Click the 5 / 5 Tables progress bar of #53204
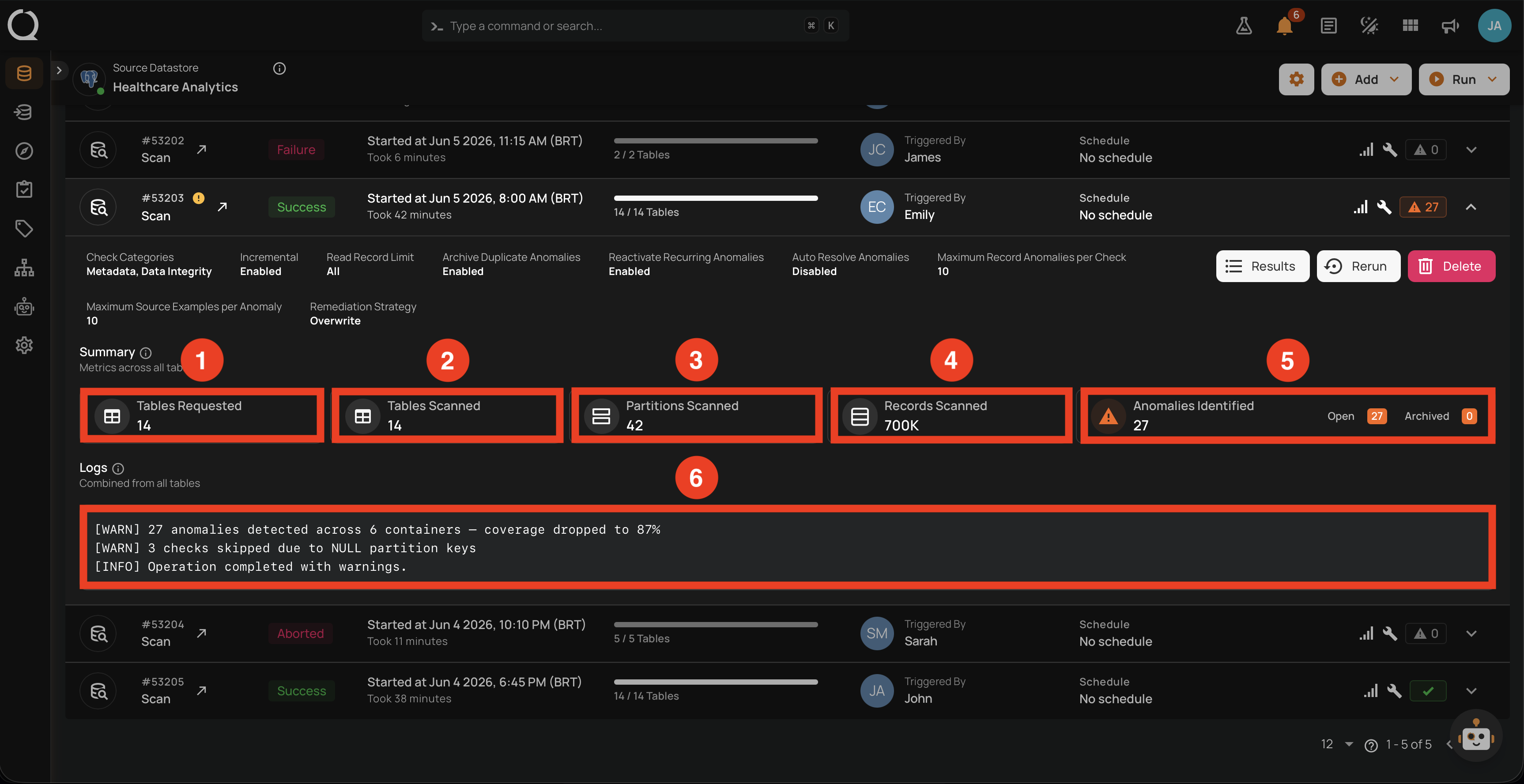This screenshot has height=784, width=1524. tap(716, 625)
